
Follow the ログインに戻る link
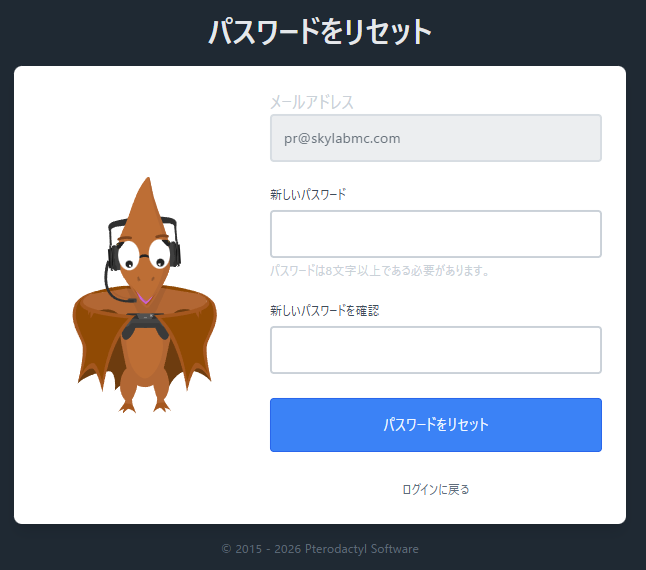pyautogui.click(x=435, y=489)
